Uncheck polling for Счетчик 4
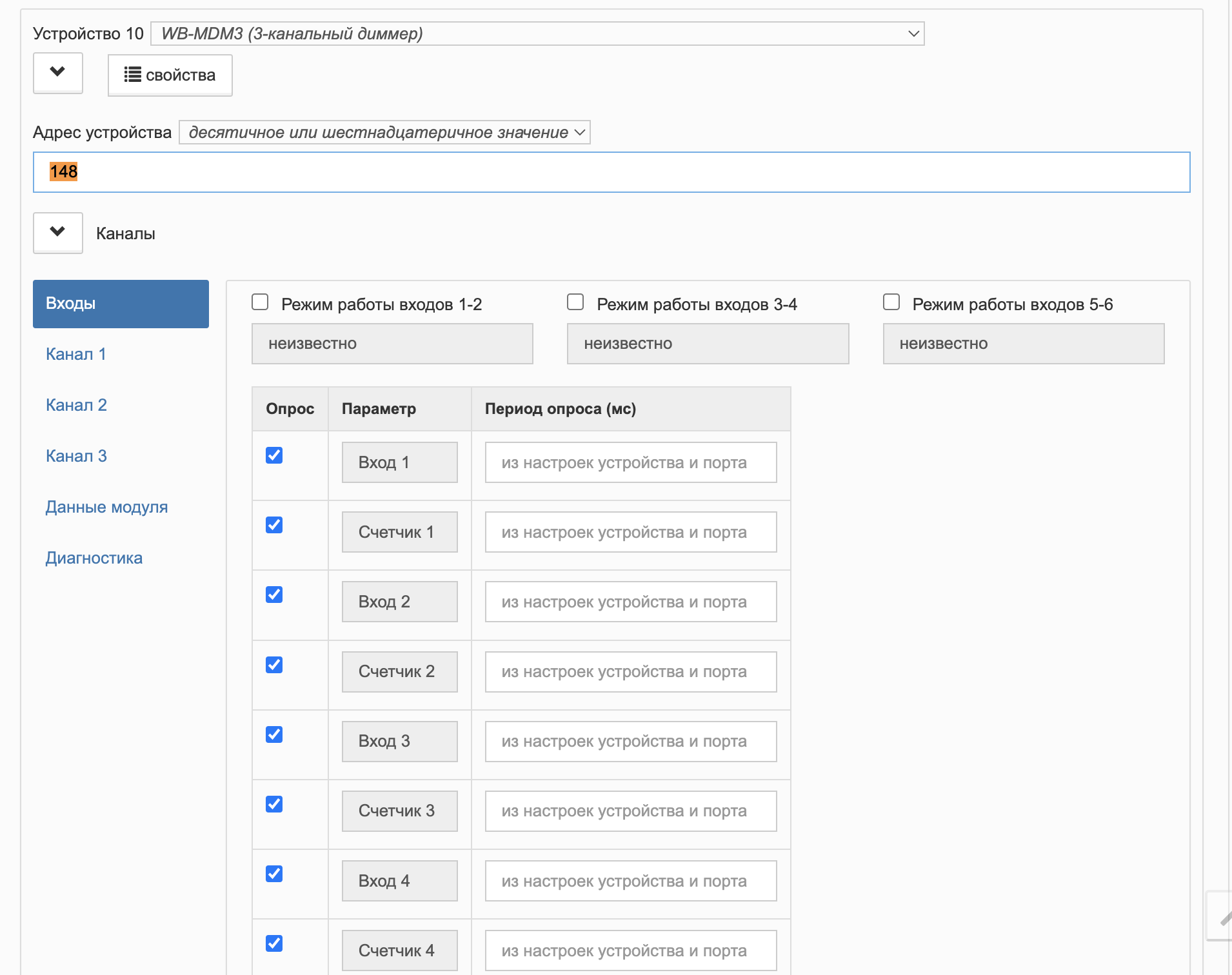The width and height of the screenshot is (1232, 975). [x=274, y=943]
